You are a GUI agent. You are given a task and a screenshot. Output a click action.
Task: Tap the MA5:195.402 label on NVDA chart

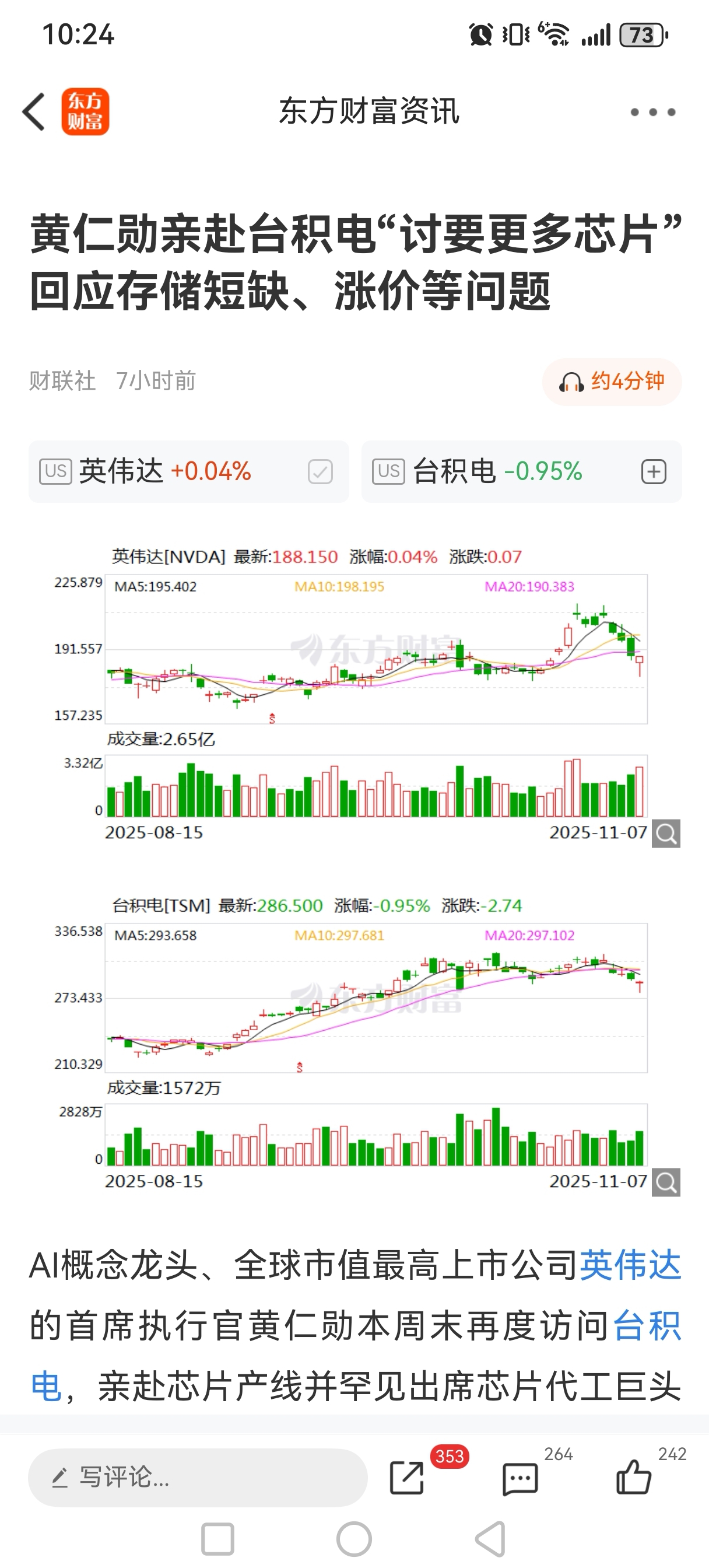coord(155,587)
